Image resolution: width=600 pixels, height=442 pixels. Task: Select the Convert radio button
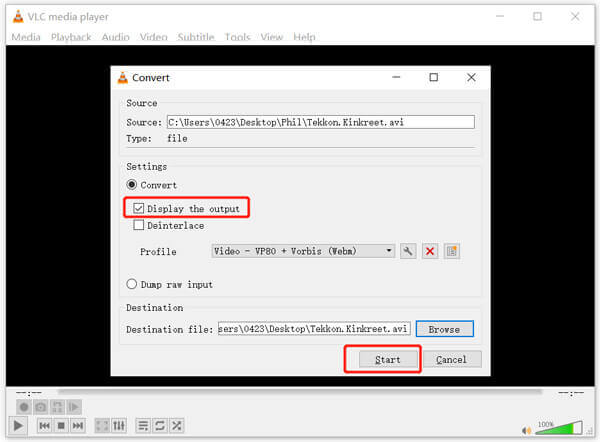132,185
